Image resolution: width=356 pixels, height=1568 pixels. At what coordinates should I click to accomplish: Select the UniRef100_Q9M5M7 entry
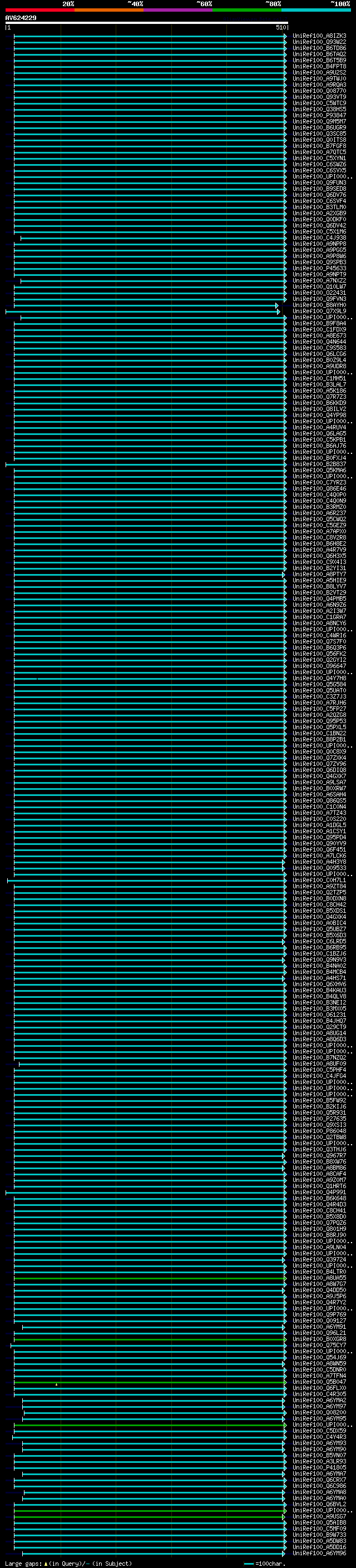(319, 122)
